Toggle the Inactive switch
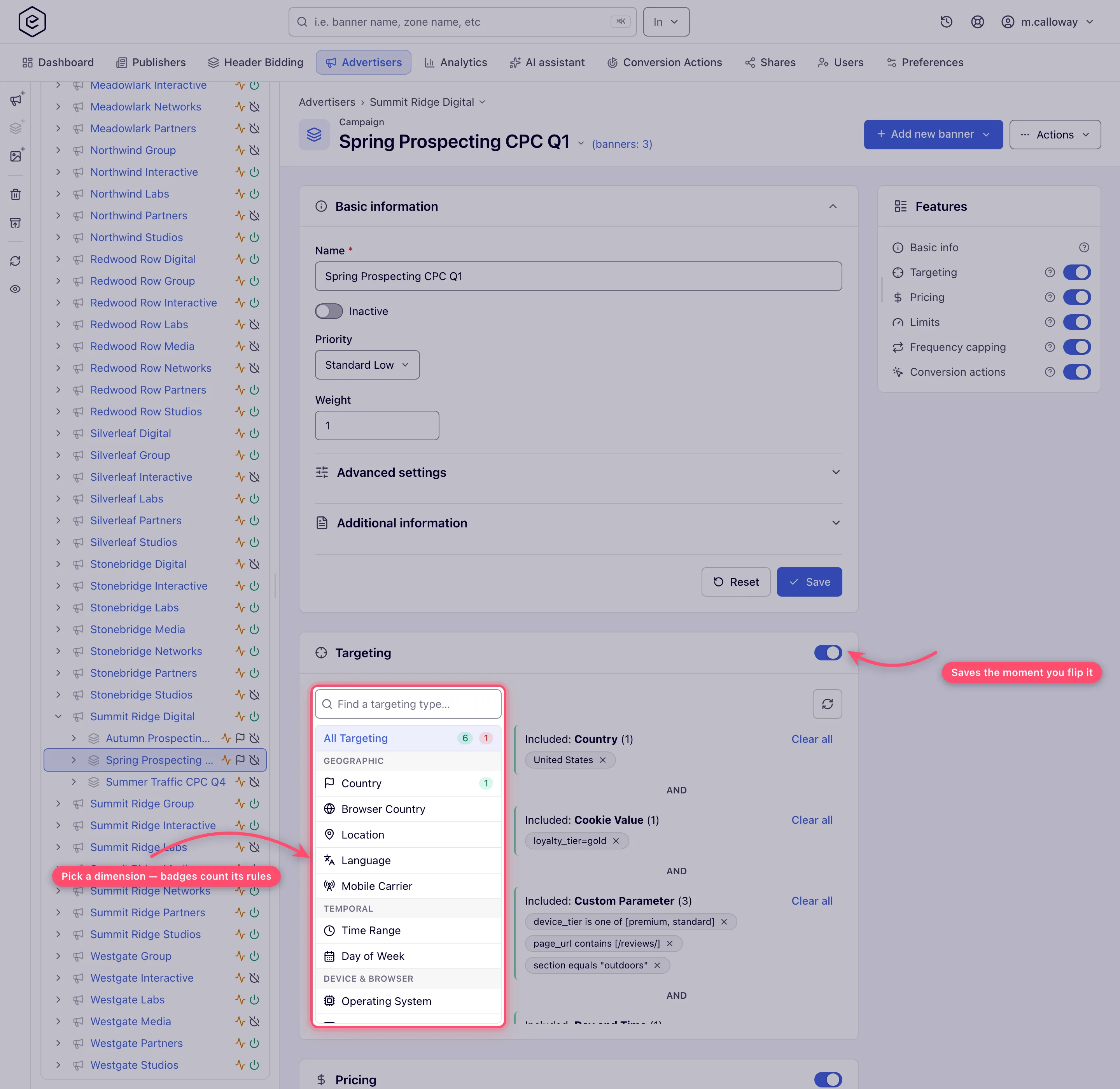Viewport: 1120px width, 1089px height. tap(329, 311)
